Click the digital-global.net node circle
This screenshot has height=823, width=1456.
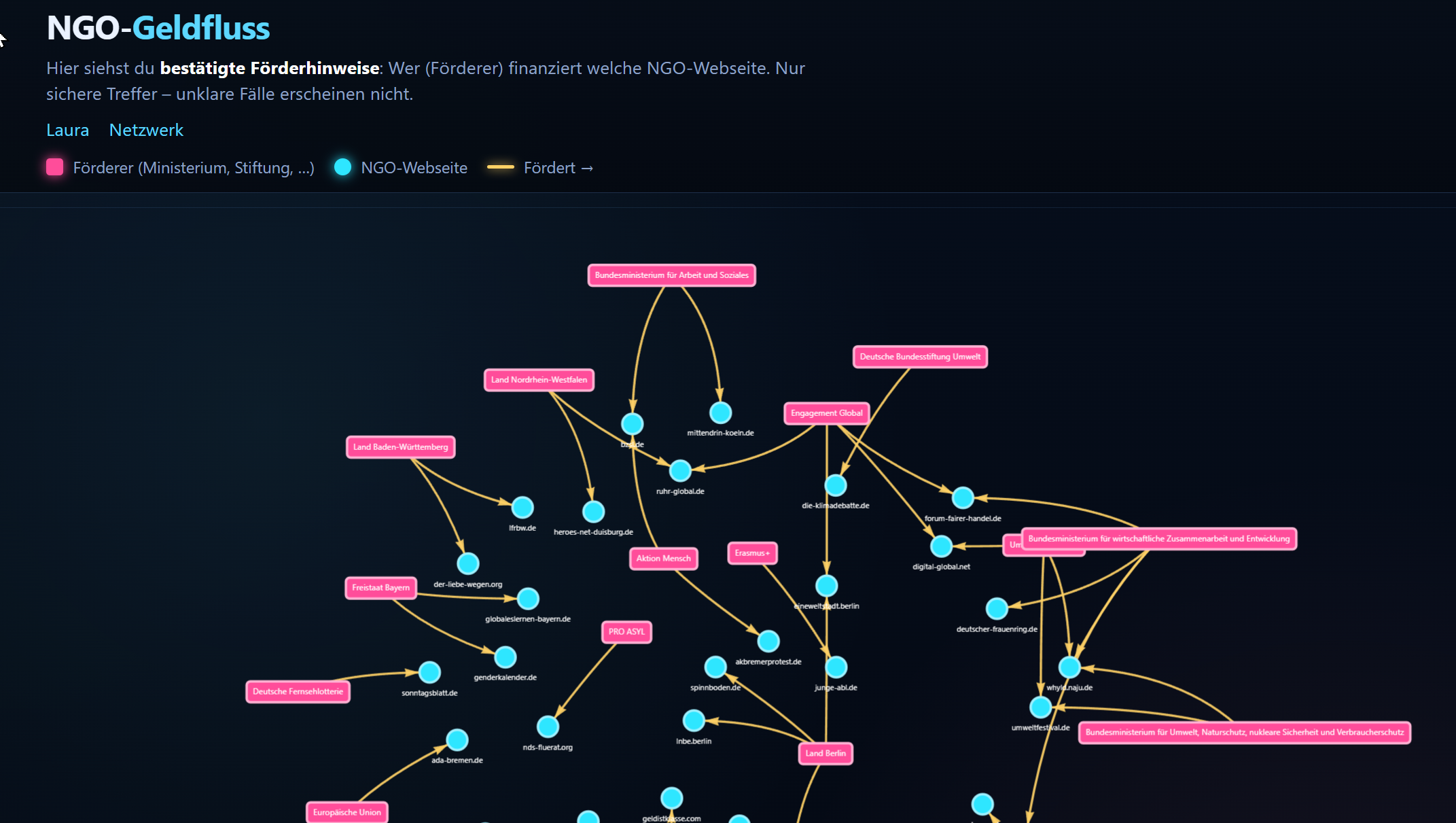coord(942,546)
